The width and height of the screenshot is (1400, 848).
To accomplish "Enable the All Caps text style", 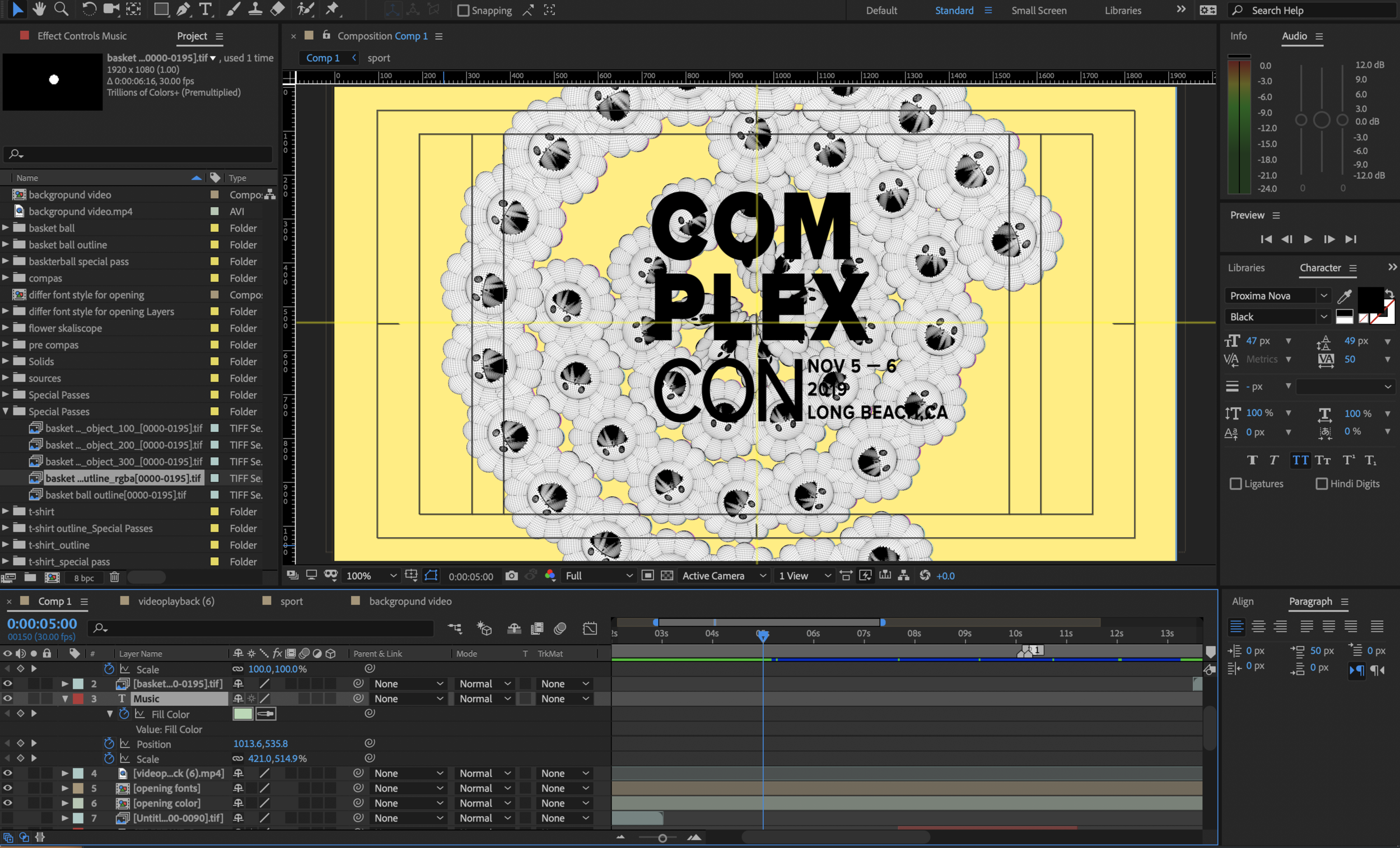I will [1300, 460].
